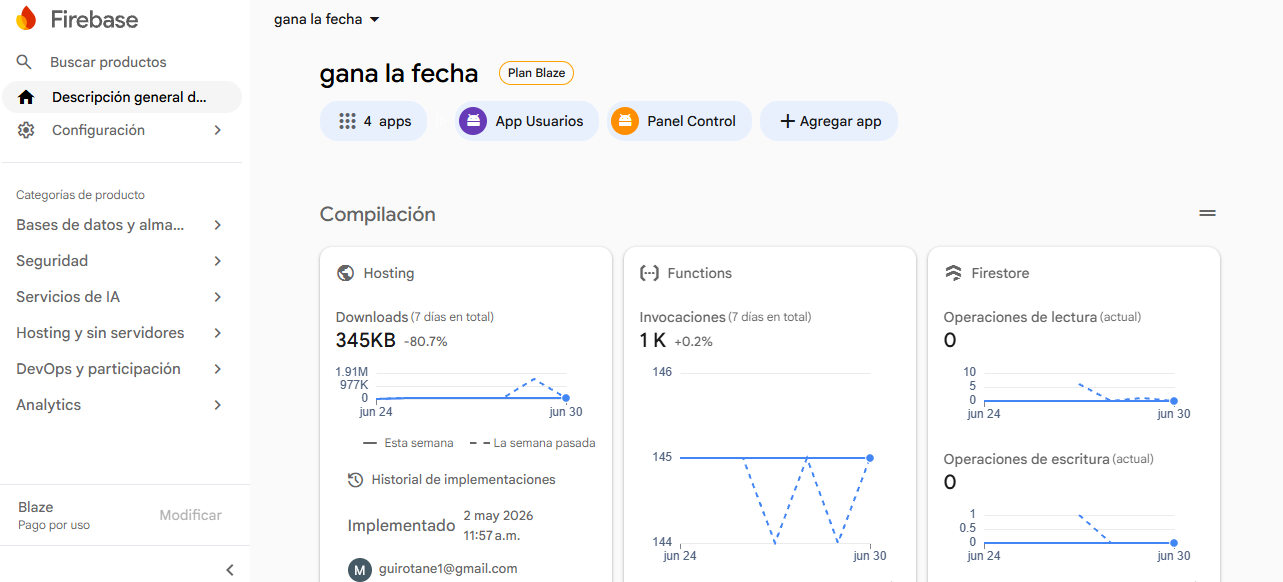
Task: Click the Hosting globe icon
Action: (x=346, y=273)
